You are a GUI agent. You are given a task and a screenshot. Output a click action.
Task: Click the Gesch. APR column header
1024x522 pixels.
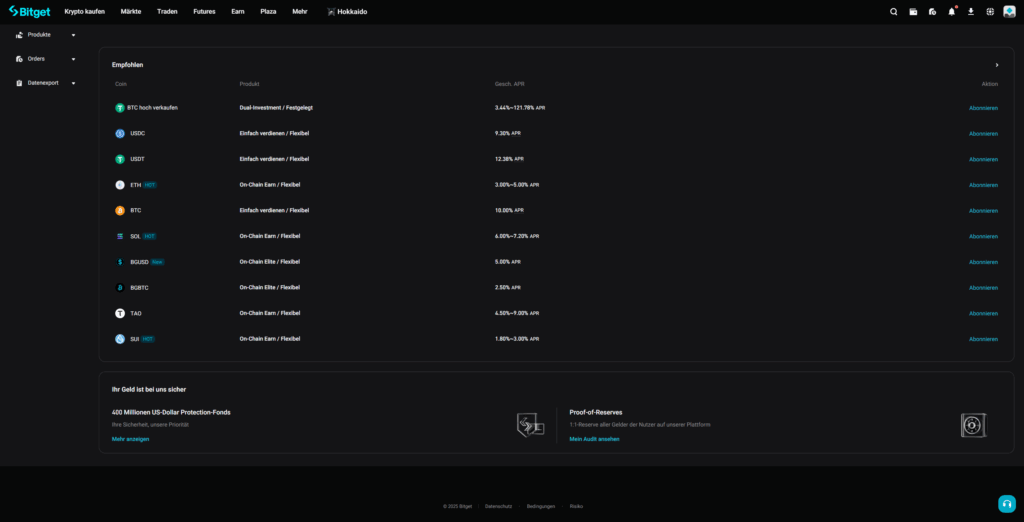tap(509, 84)
